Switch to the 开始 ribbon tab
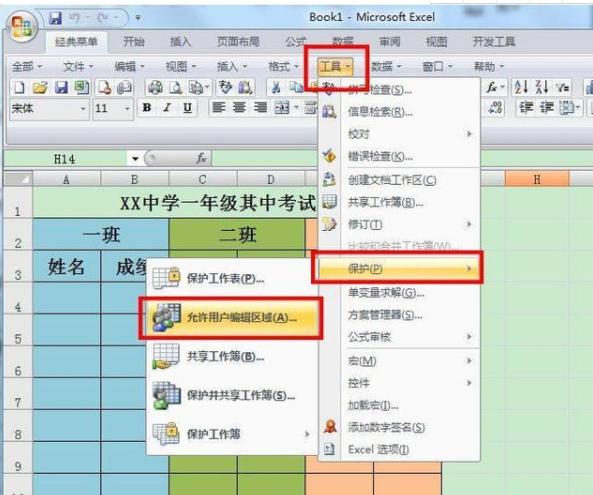 [134, 42]
